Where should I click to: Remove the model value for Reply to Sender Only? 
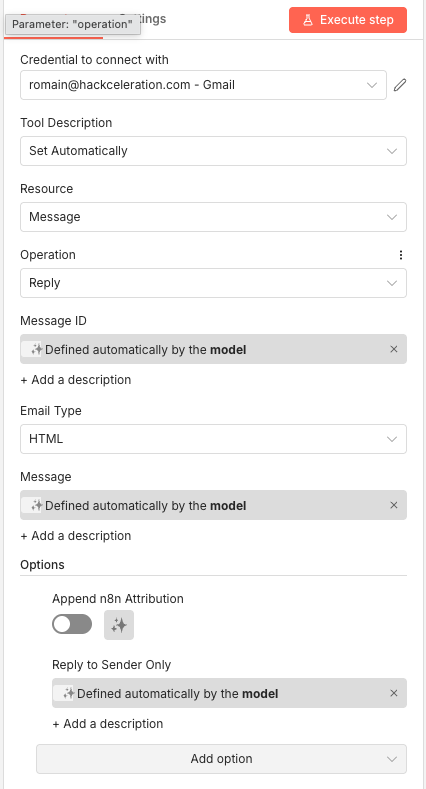click(394, 693)
